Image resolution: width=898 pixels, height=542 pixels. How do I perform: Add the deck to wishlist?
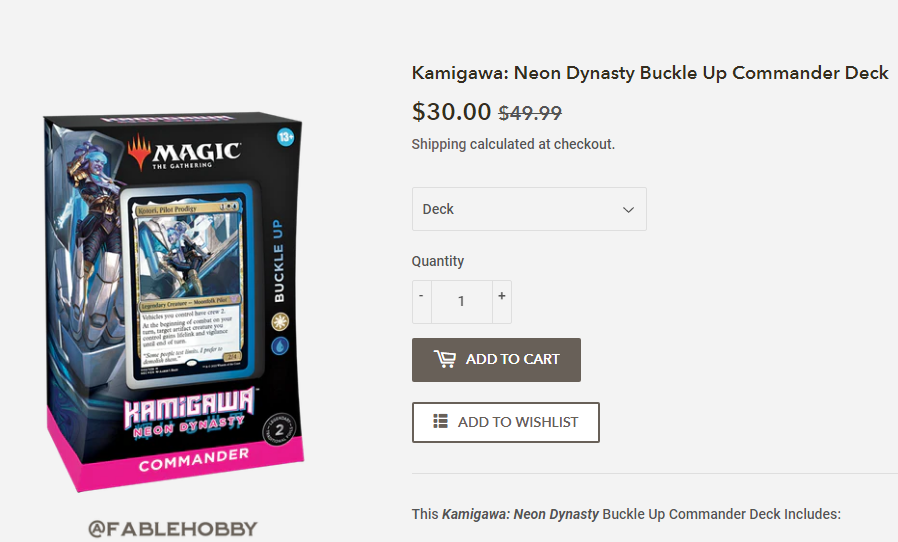(506, 422)
